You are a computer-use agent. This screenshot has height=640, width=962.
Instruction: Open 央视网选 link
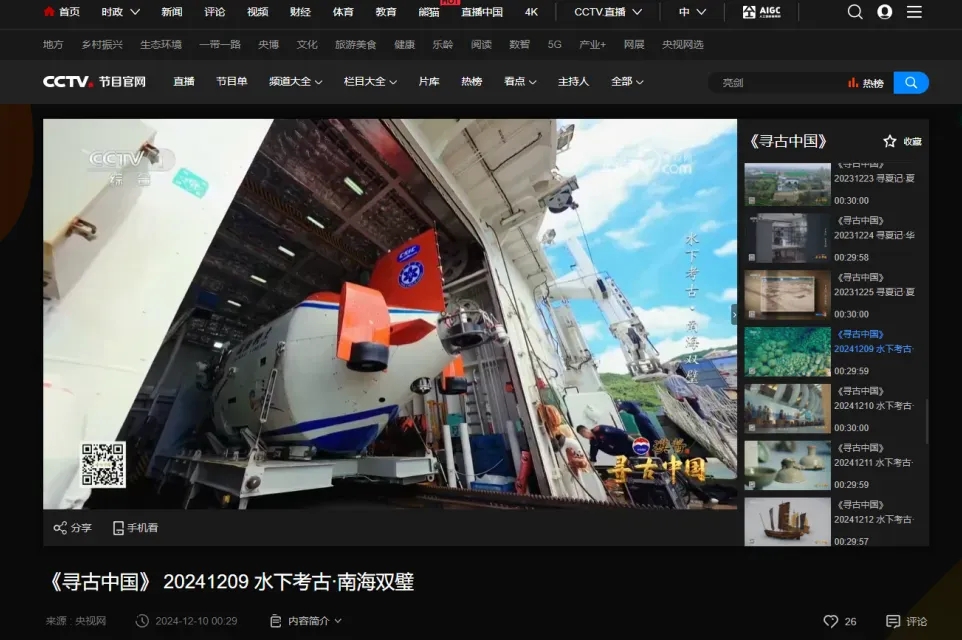683,44
